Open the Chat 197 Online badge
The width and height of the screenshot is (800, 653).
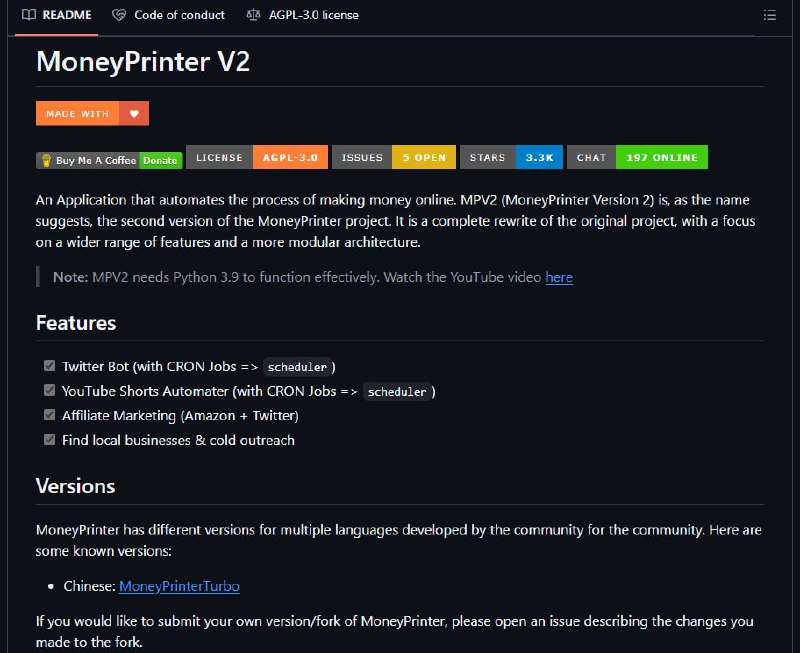point(637,157)
